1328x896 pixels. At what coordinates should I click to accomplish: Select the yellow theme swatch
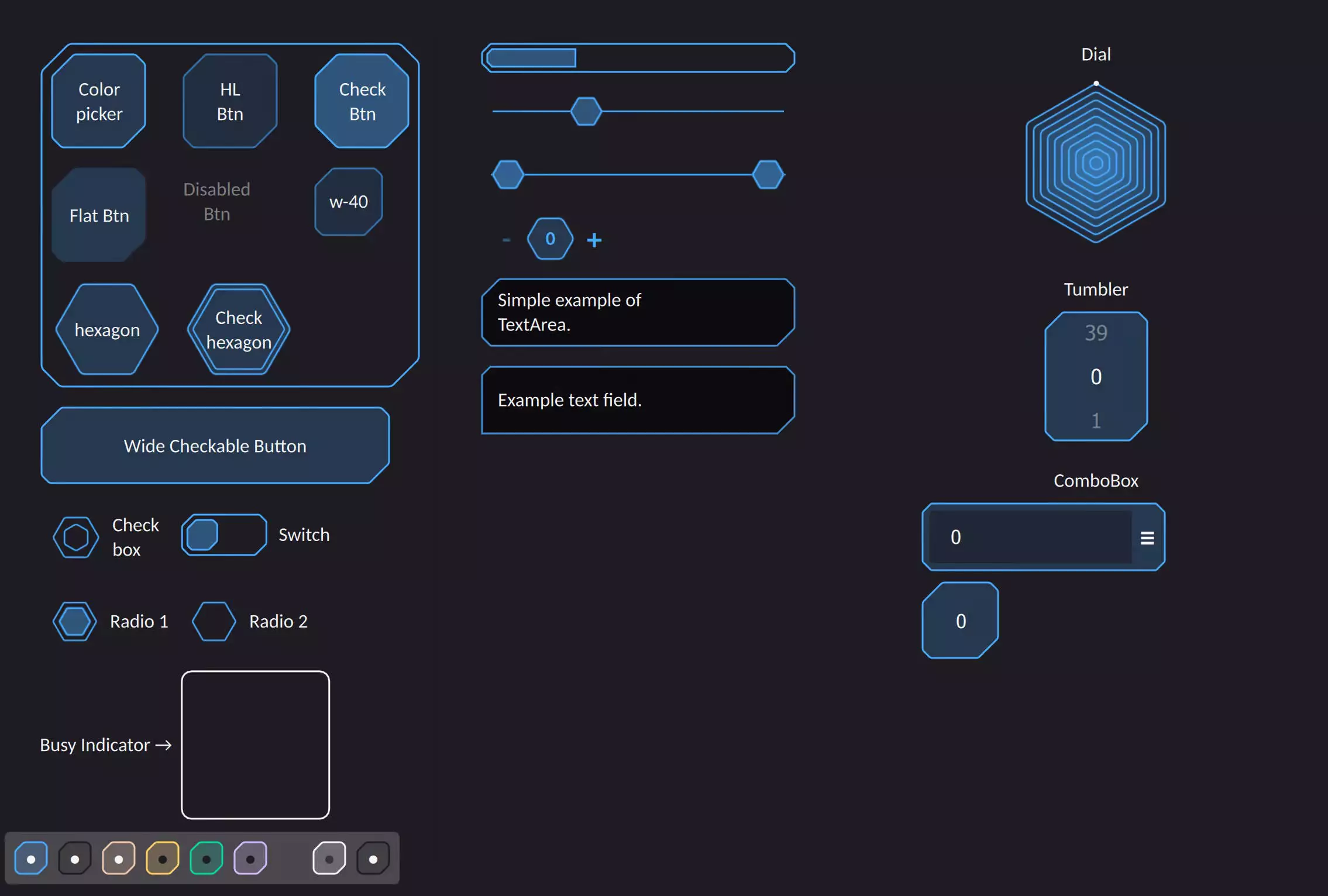163,858
